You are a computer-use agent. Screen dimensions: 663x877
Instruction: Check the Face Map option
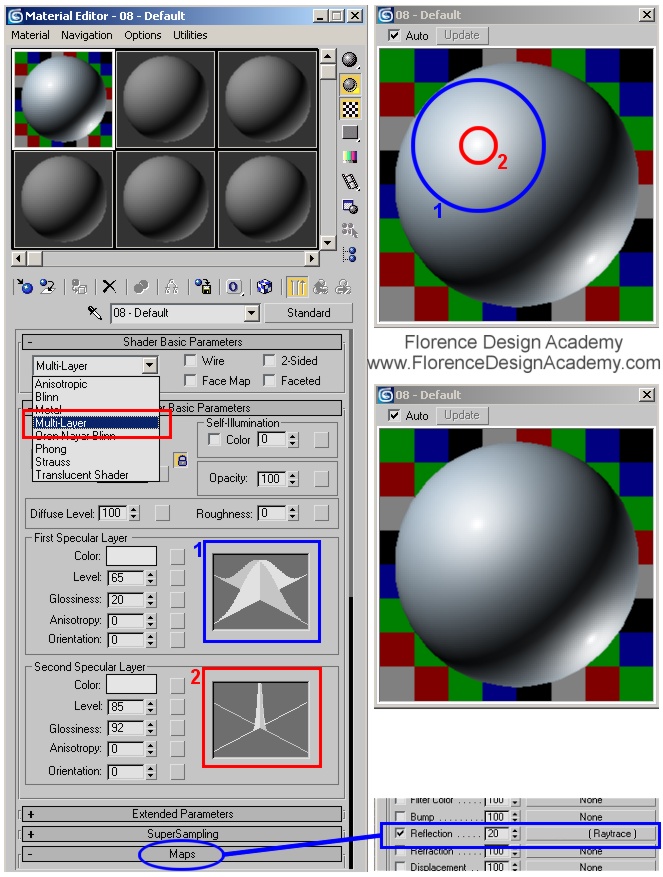tap(192, 381)
